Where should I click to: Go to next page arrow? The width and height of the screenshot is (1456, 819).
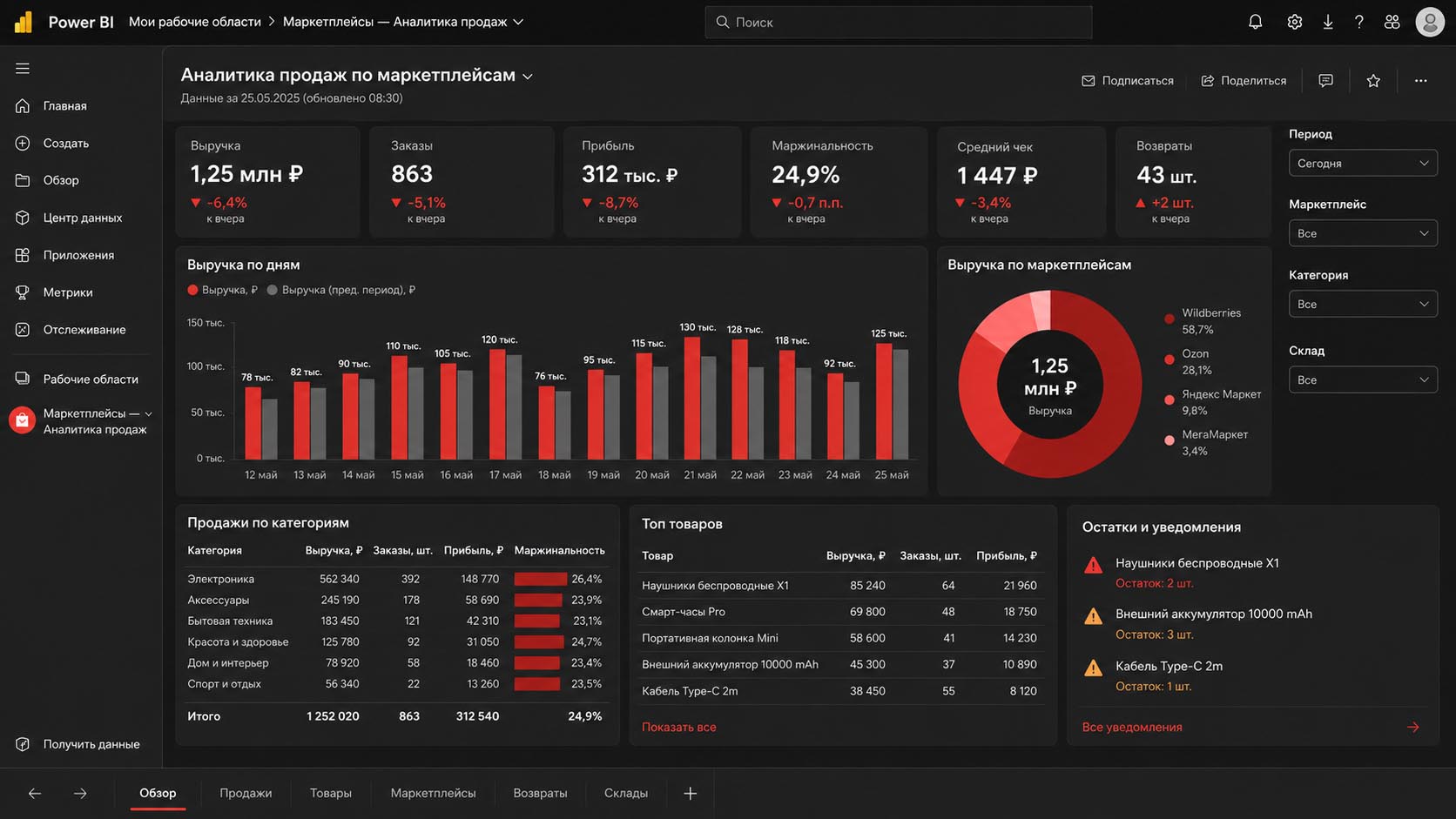pos(80,793)
